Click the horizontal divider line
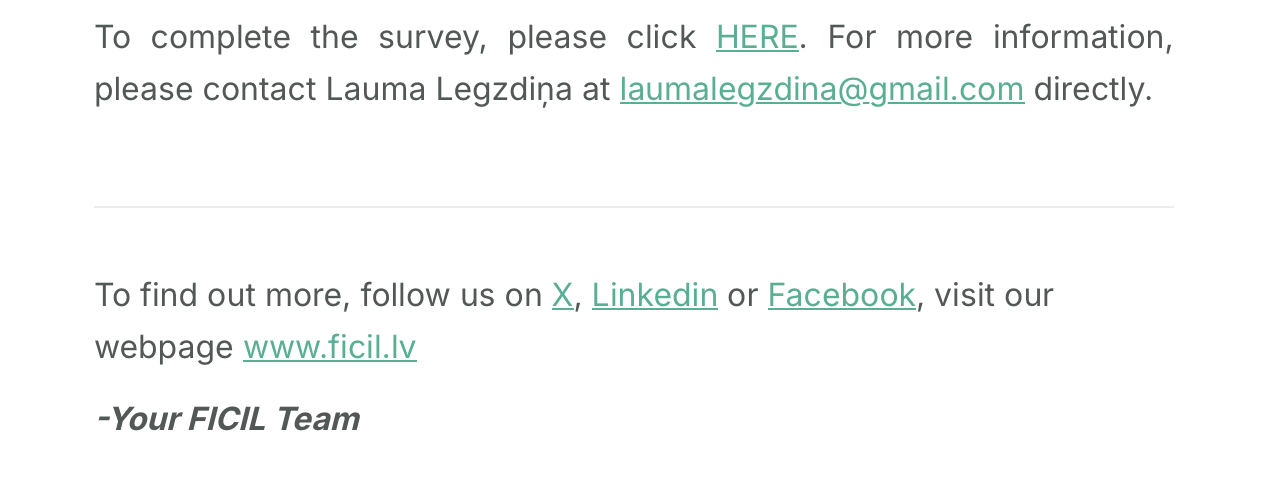 [x=634, y=207]
